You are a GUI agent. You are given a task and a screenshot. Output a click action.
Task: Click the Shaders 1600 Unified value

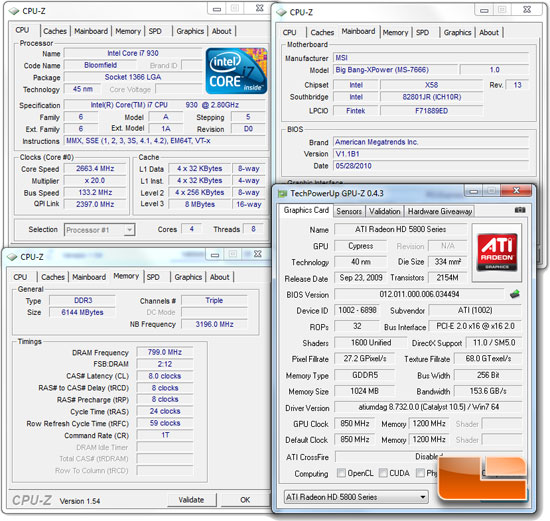tap(371, 343)
